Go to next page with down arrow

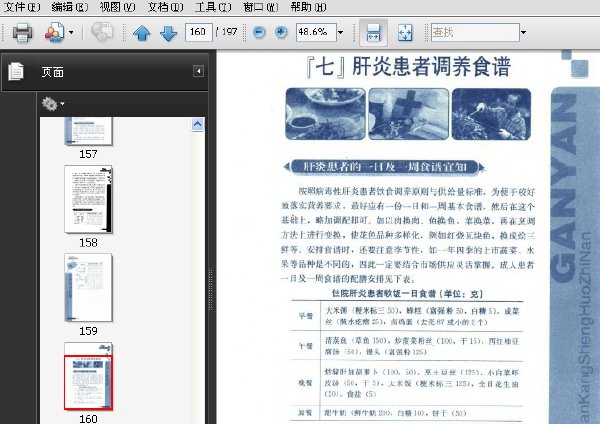pyautogui.click(x=168, y=33)
